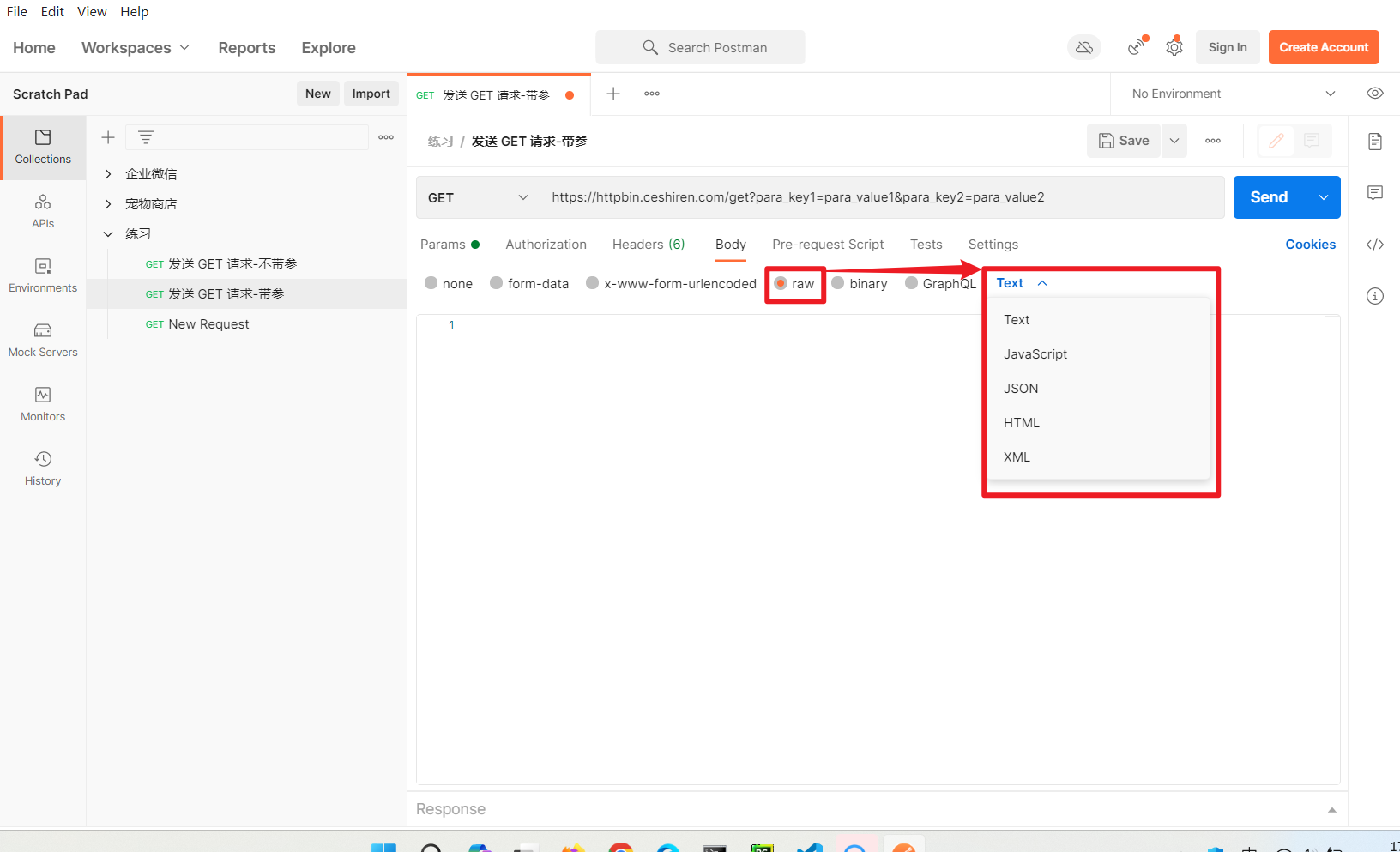Image resolution: width=1400 pixels, height=852 pixels.
Task: Click the request URL input field
Action: coord(882,197)
